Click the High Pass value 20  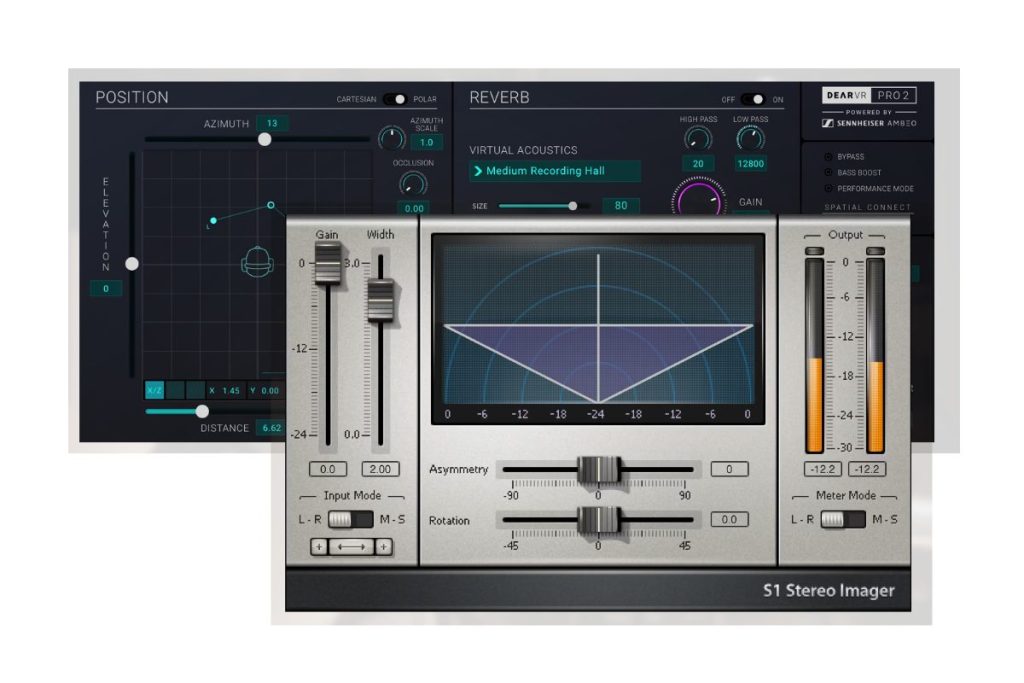click(x=698, y=164)
